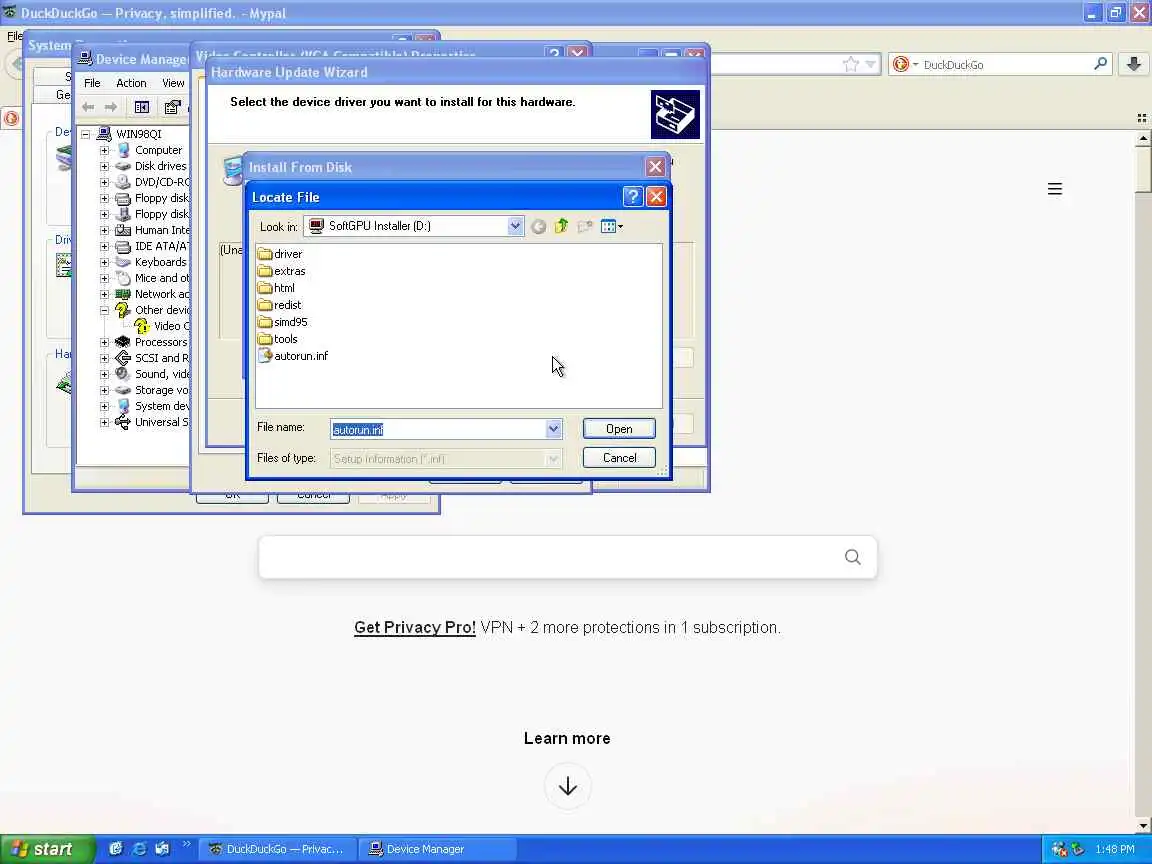Click the system tray clock
The height and width of the screenshot is (864, 1152).
click(x=1115, y=849)
